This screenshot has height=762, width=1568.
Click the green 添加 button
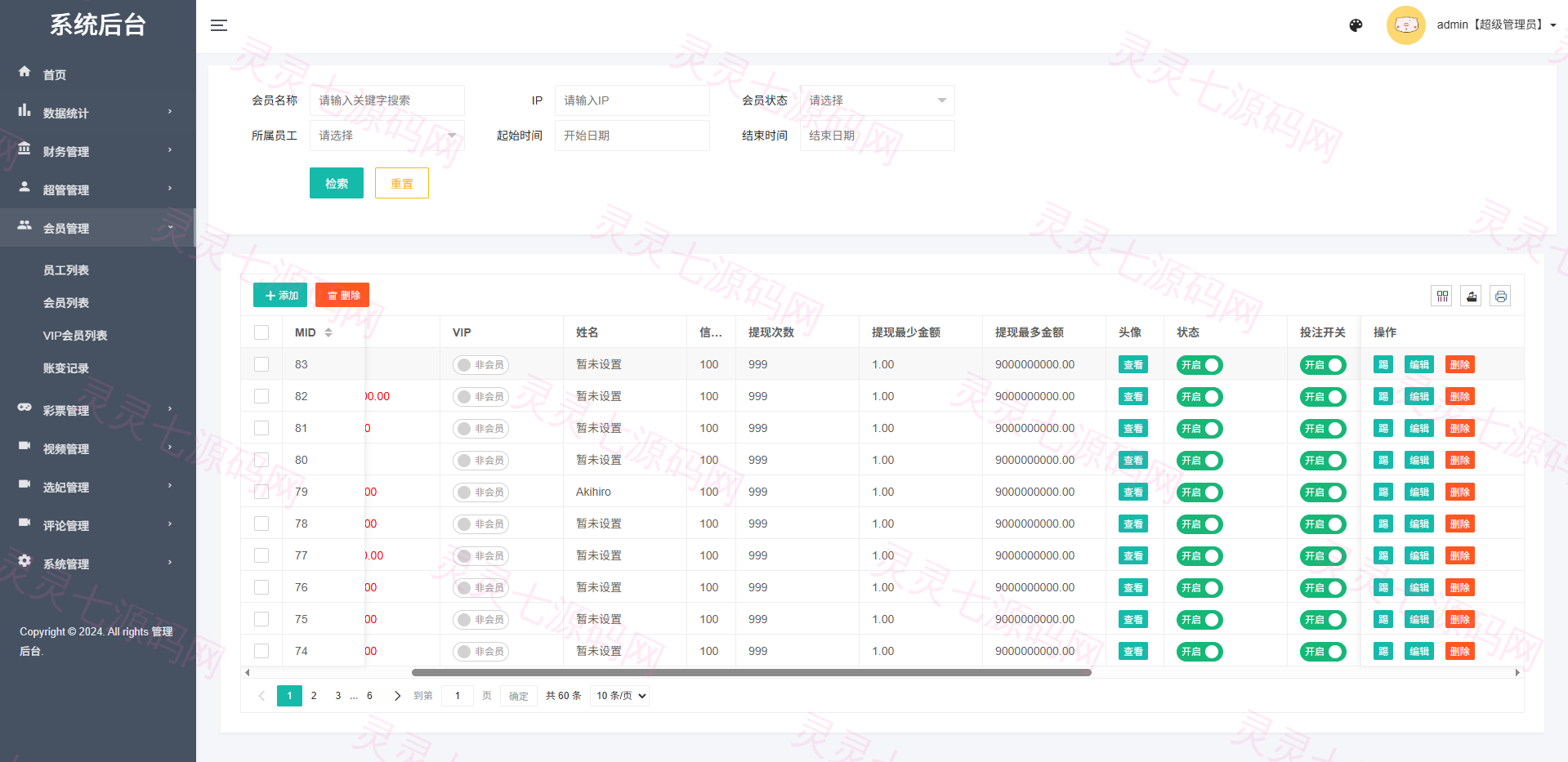click(x=280, y=295)
